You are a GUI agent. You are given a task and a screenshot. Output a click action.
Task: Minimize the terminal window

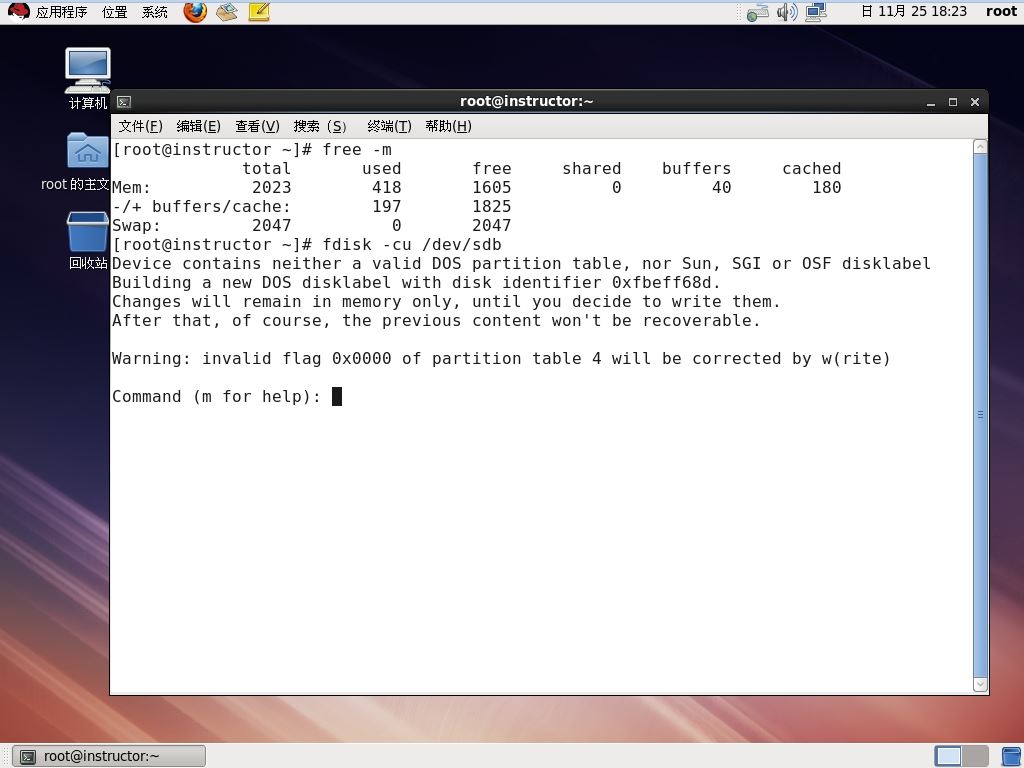tap(931, 103)
